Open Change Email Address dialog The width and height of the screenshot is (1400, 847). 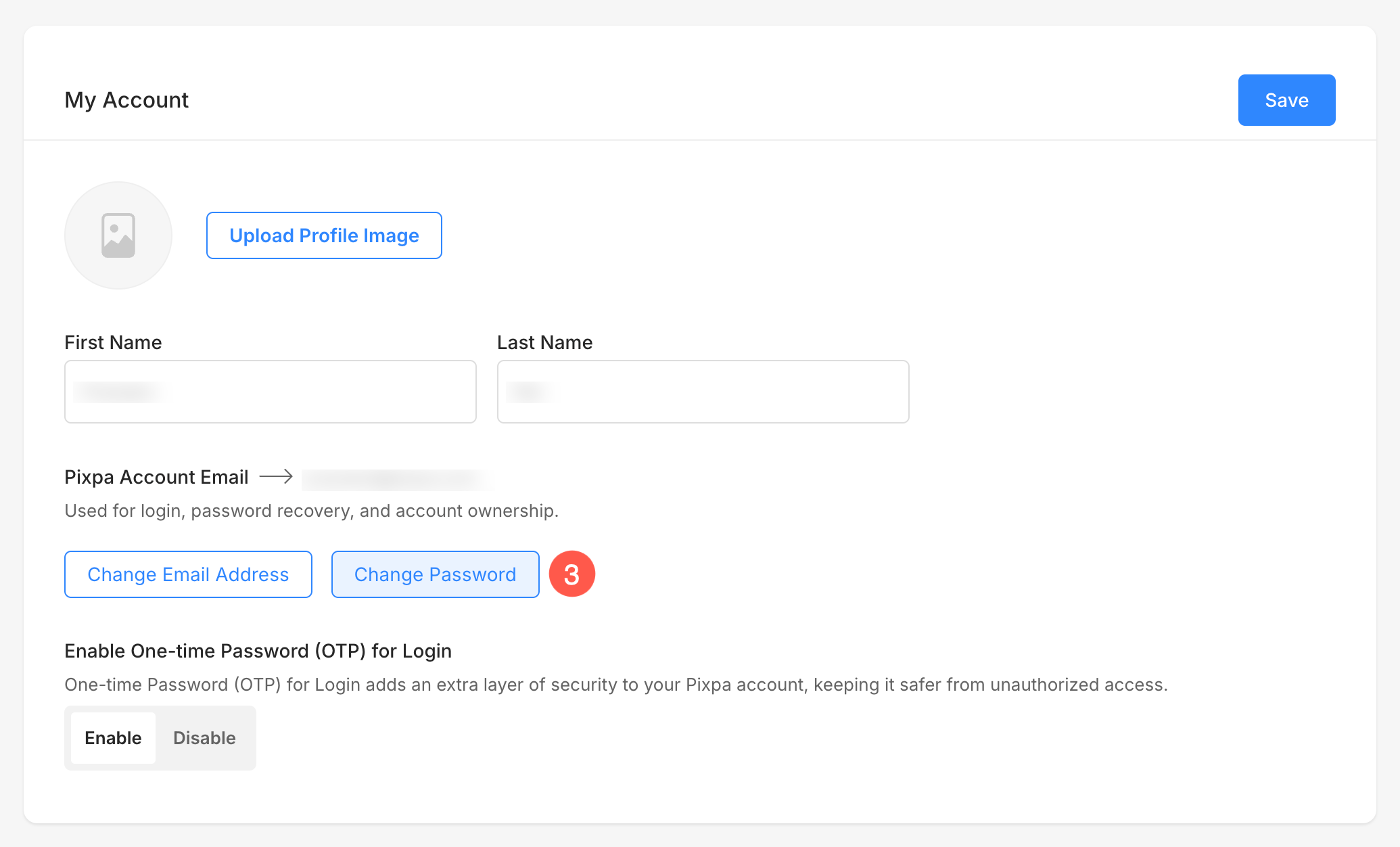tap(188, 574)
